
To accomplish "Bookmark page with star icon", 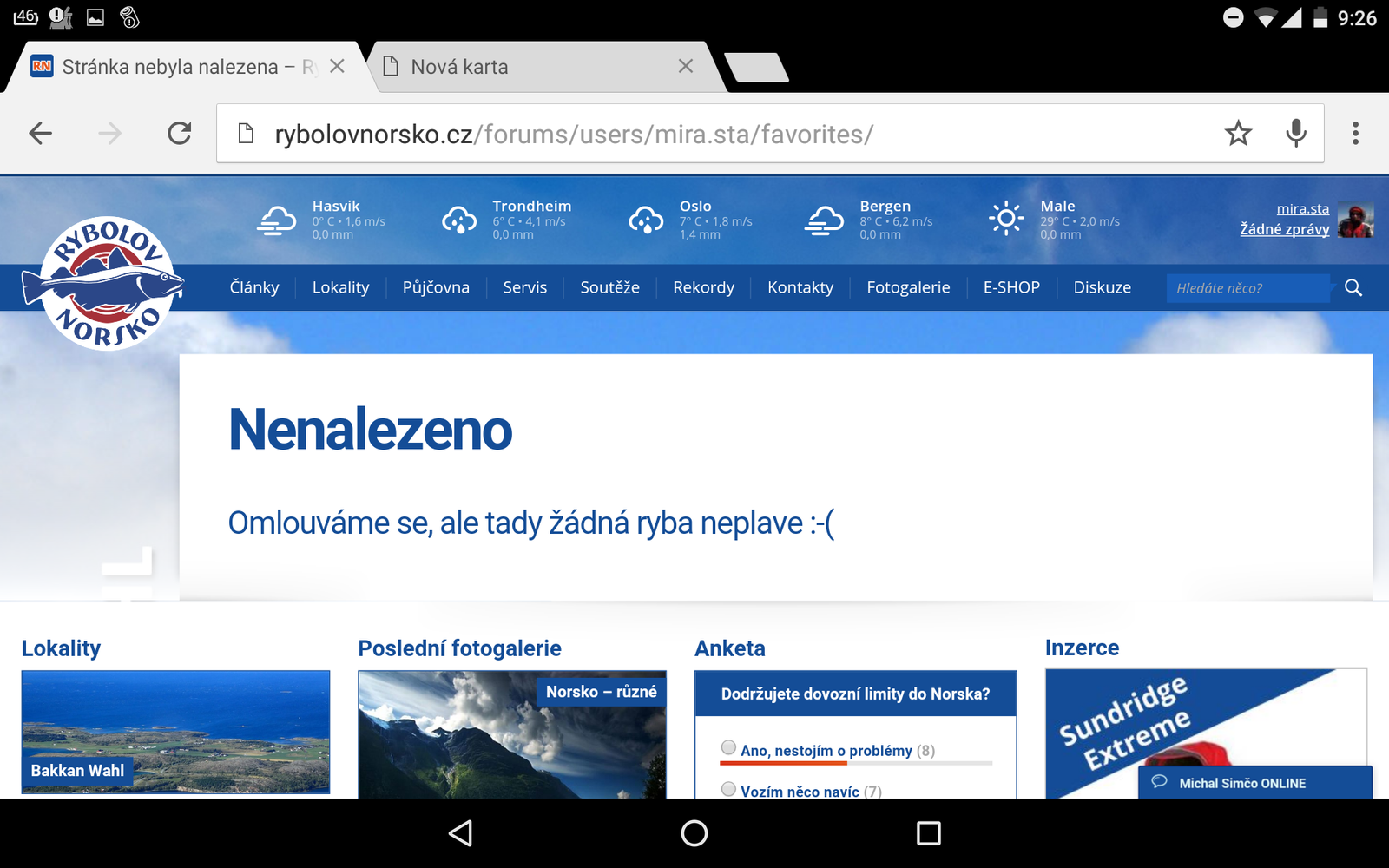I will pyautogui.click(x=1238, y=134).
